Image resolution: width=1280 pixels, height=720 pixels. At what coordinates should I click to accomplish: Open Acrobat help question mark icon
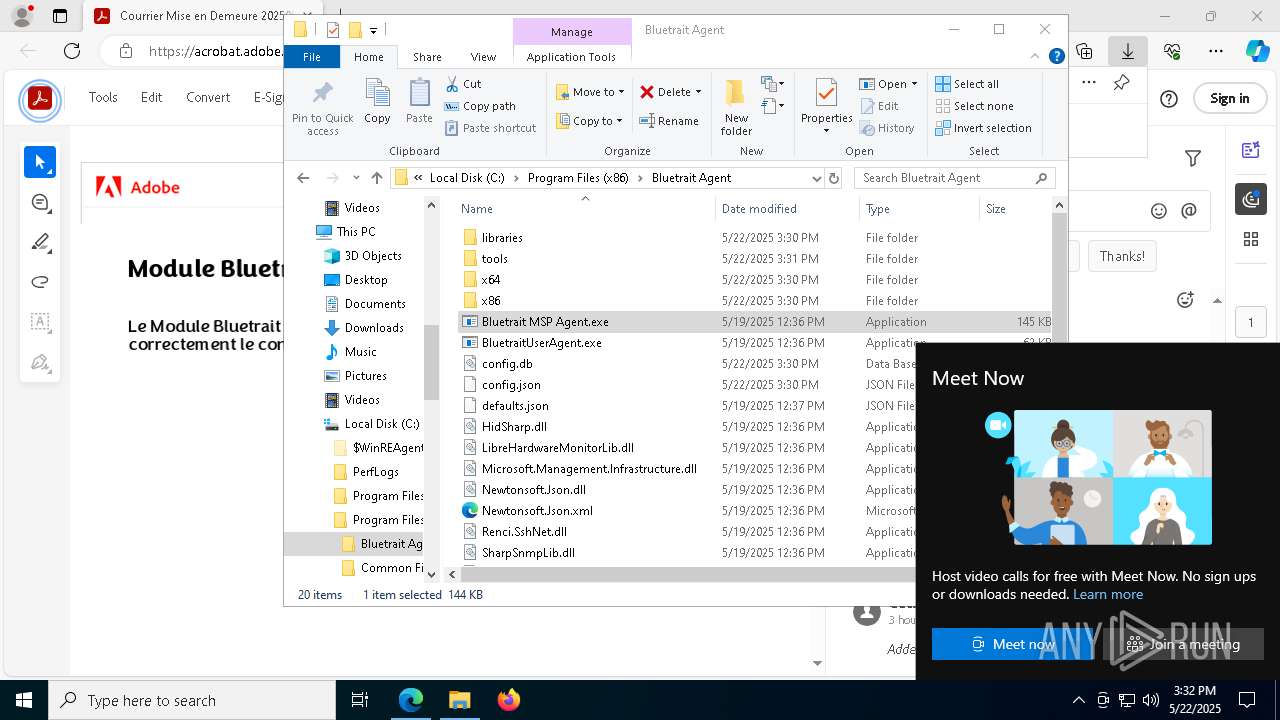pyautogui.click(x=1169, y=98)
